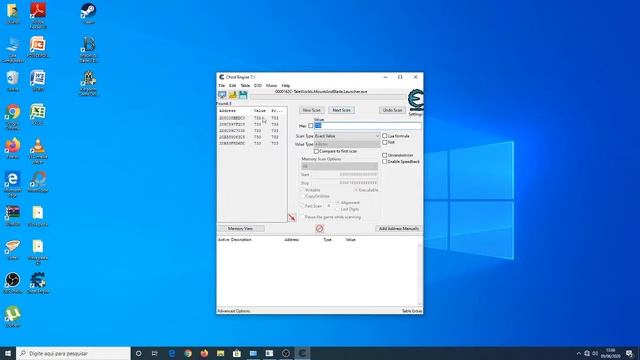Viewport: 640px width, 360px height.
Task: Click Add Address Manually
Action: tap(399, 229)
